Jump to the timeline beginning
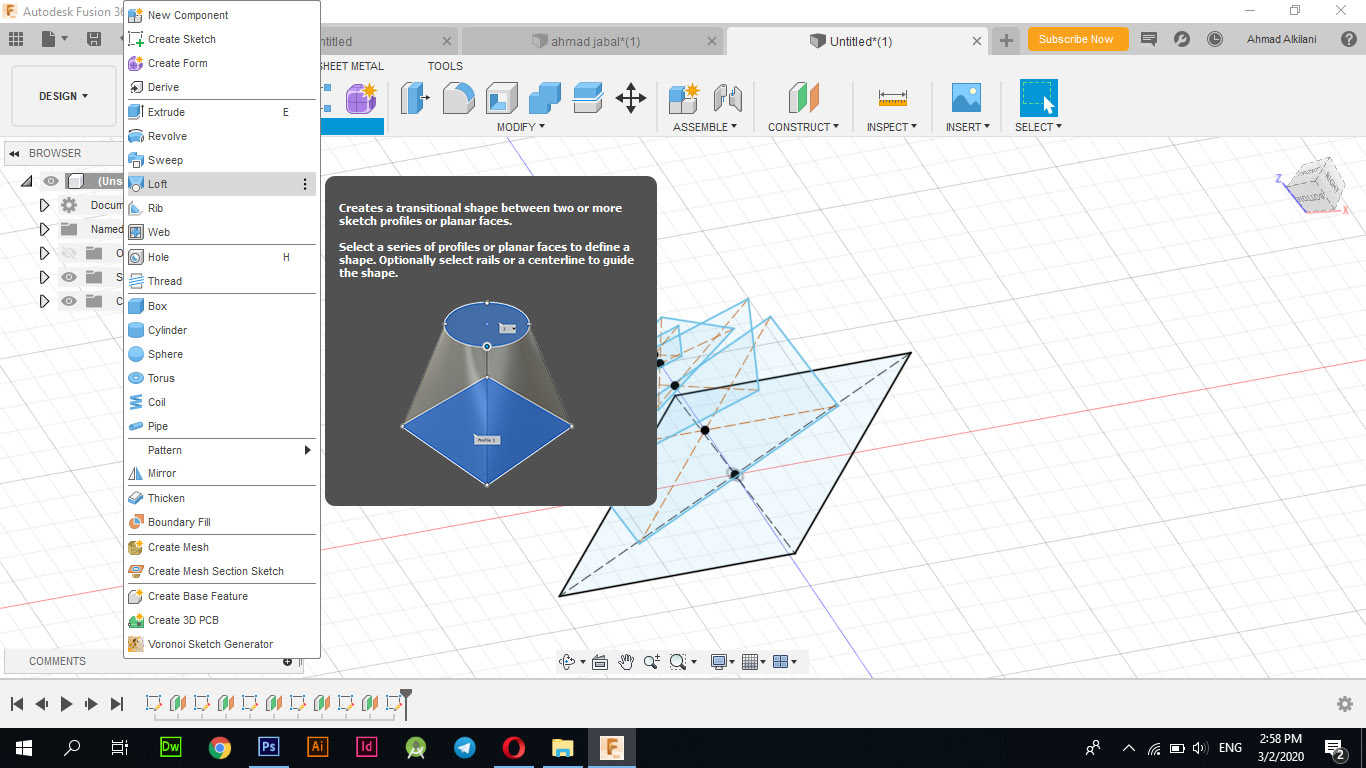This screenshot has width=1366, height=768. (17, 704)
